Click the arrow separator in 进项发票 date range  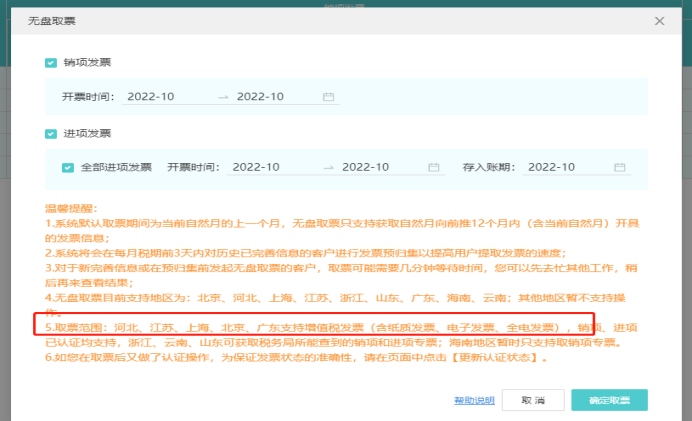coord(327,167)
